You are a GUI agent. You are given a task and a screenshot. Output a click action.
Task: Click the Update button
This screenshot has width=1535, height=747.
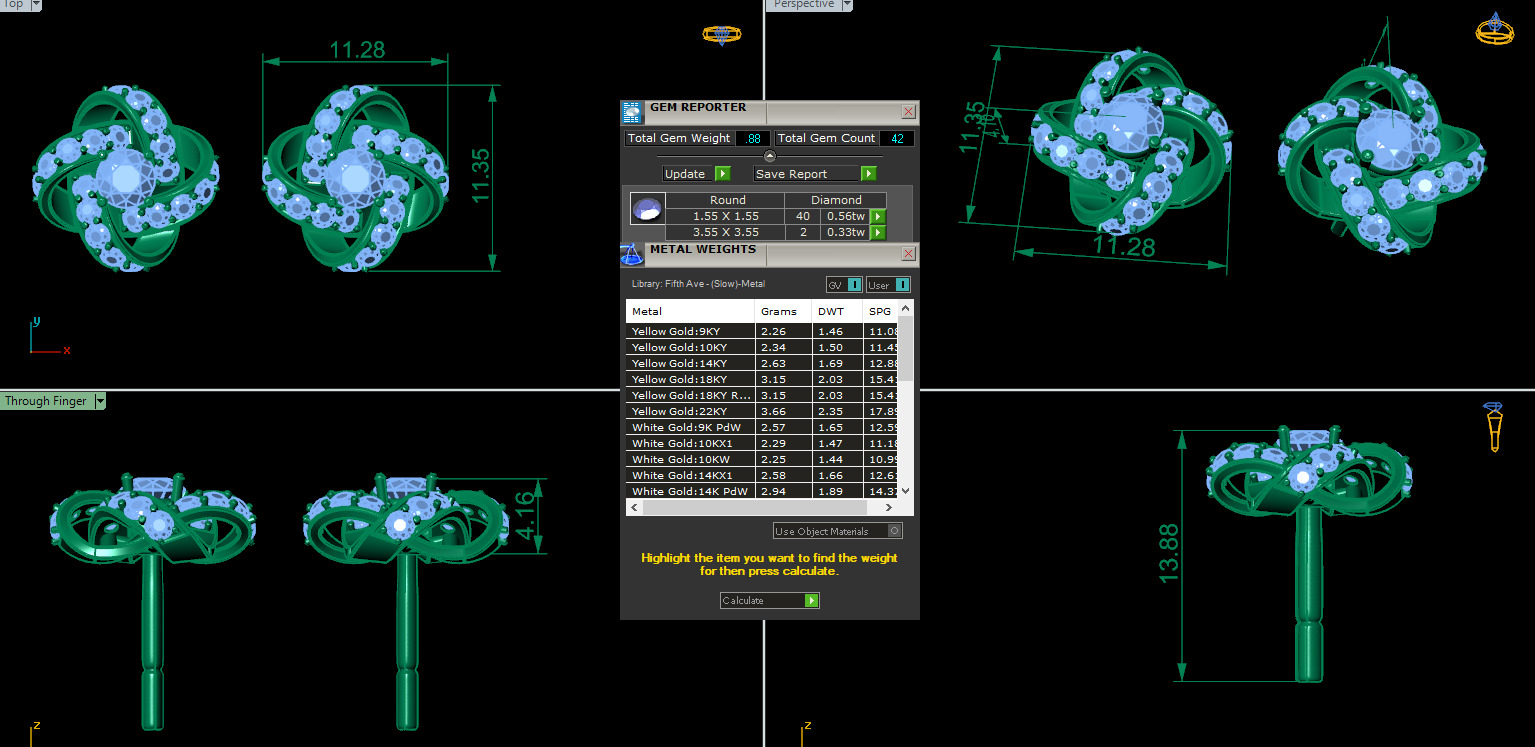697,174
